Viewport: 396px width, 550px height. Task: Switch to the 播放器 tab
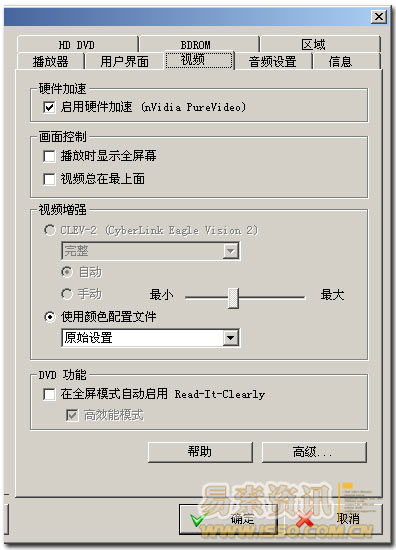[x=50, y=61]
